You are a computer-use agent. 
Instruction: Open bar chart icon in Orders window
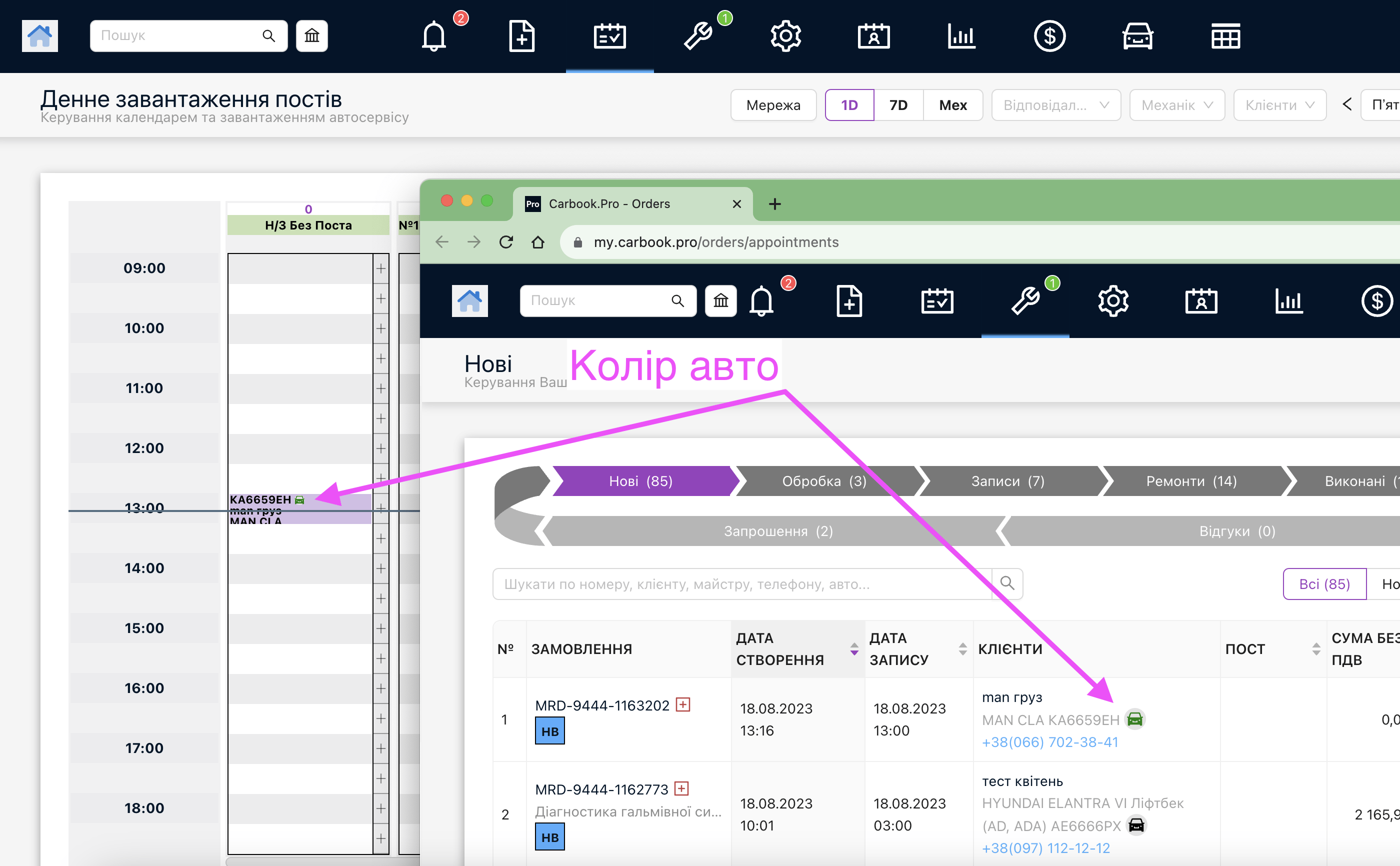1289,300
